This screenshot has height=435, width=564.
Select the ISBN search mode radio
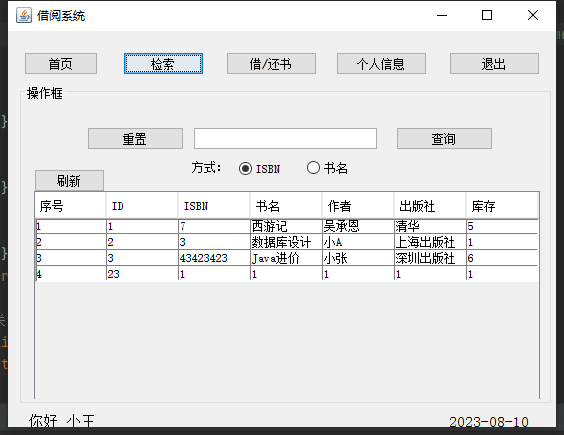click(x=245, y=168)
